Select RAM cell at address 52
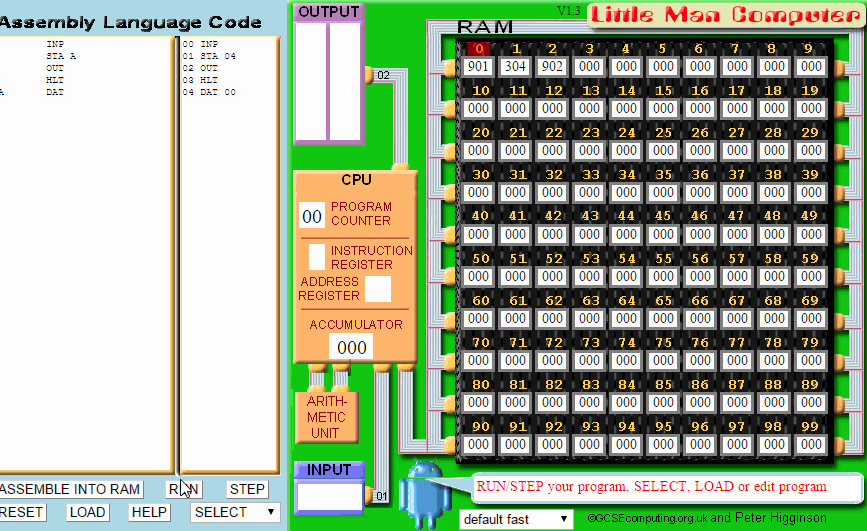 [552, 277]
